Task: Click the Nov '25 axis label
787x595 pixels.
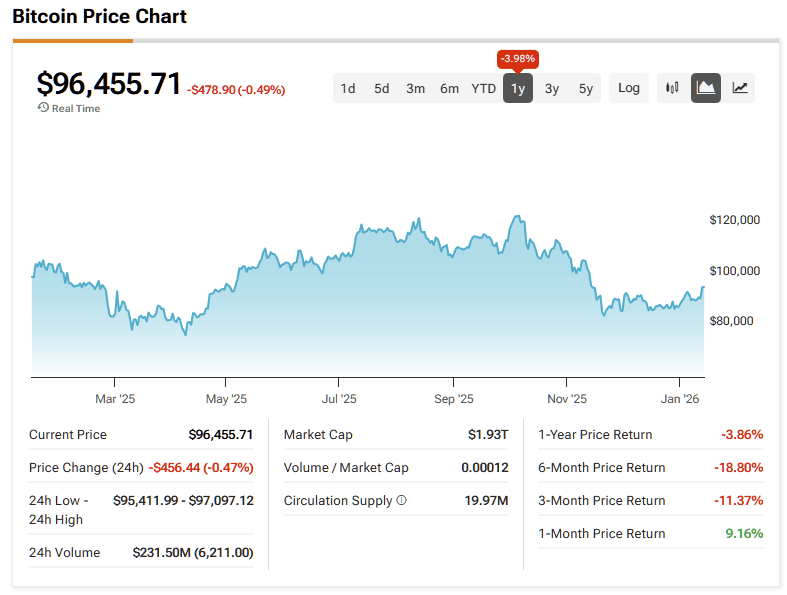Action: [x=567, y=399]
